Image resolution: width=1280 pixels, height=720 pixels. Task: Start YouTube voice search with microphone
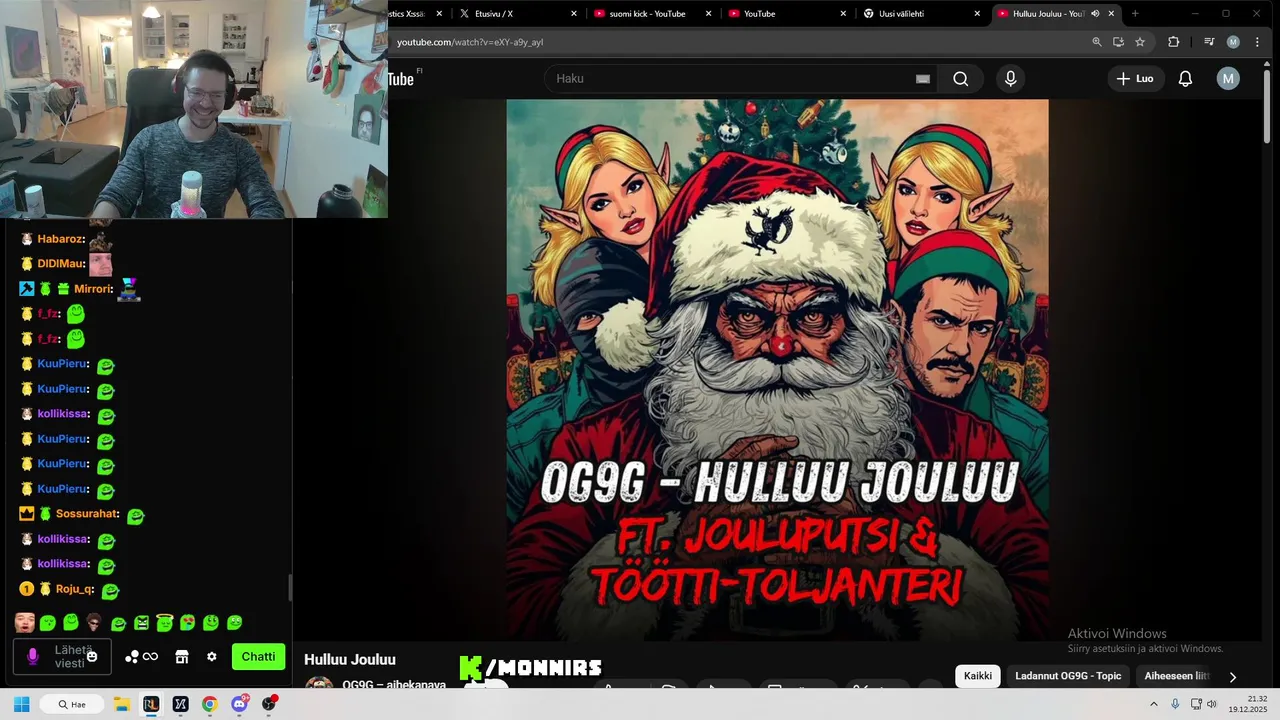tap(1010, 79)
